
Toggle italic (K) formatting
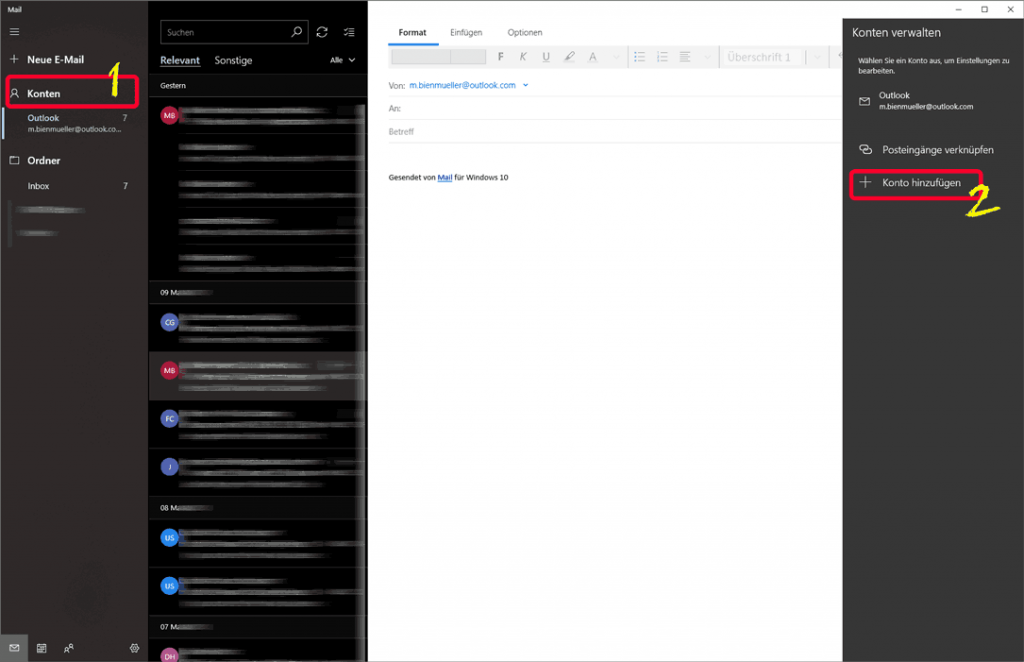[x=522, y=57]
